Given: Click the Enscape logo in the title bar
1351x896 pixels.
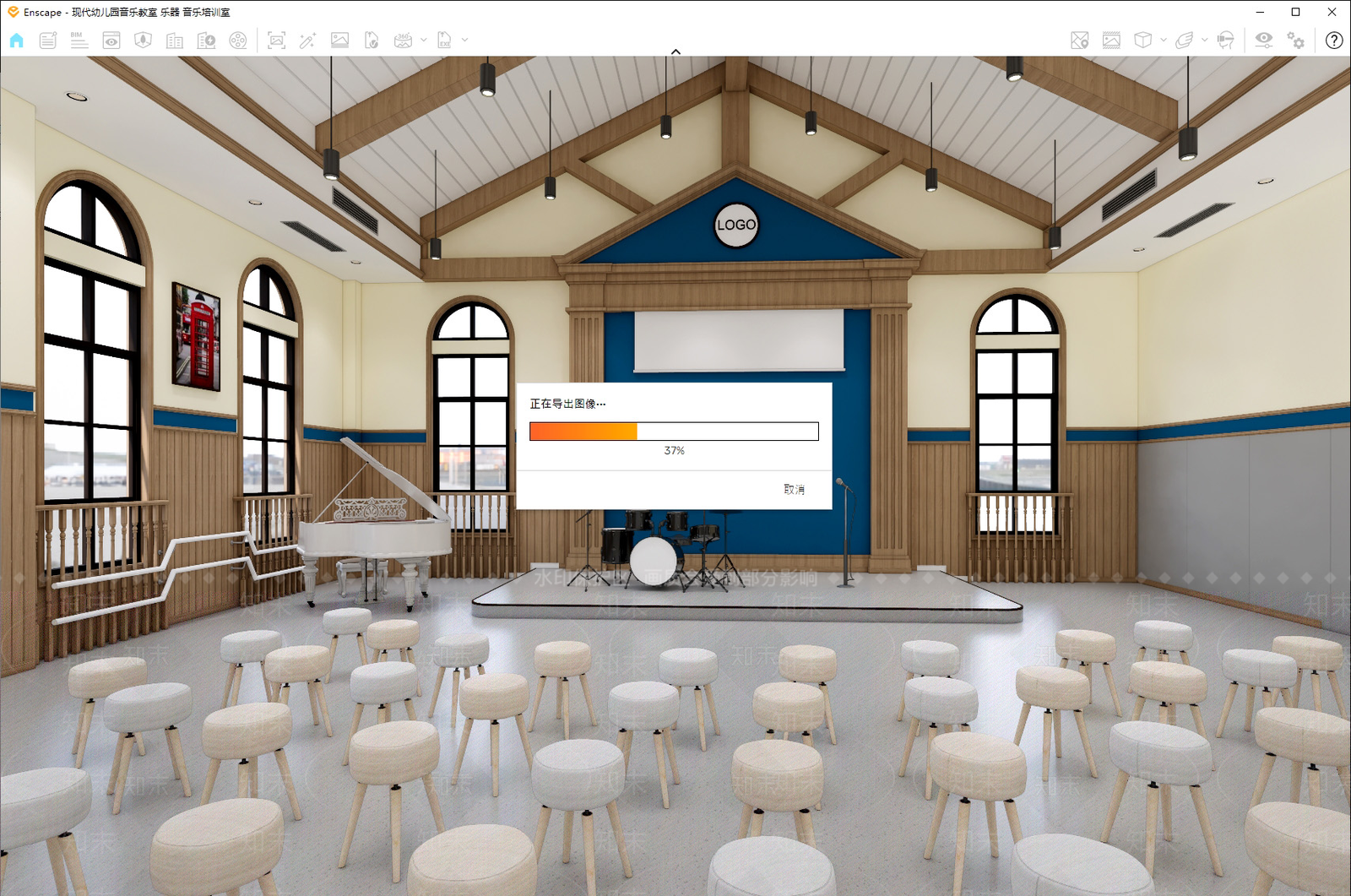Looking at the screenshot, I should [13, 12].
